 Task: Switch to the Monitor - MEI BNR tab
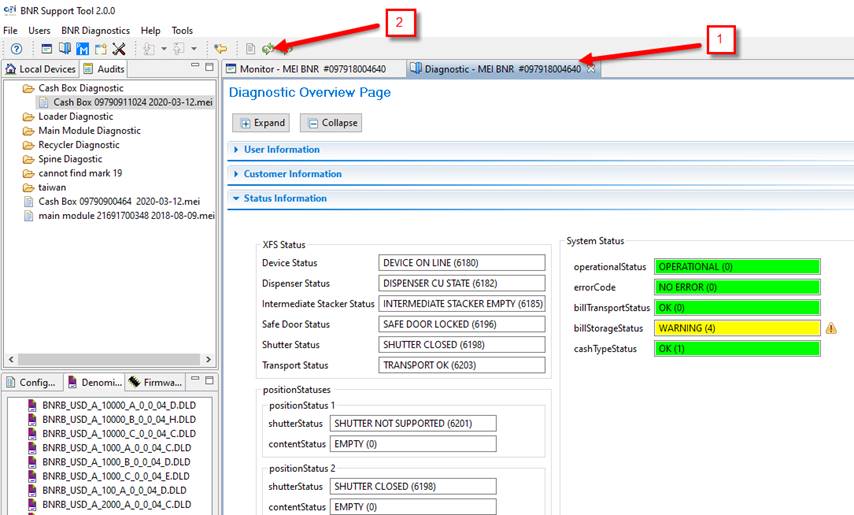click(312, 69)
